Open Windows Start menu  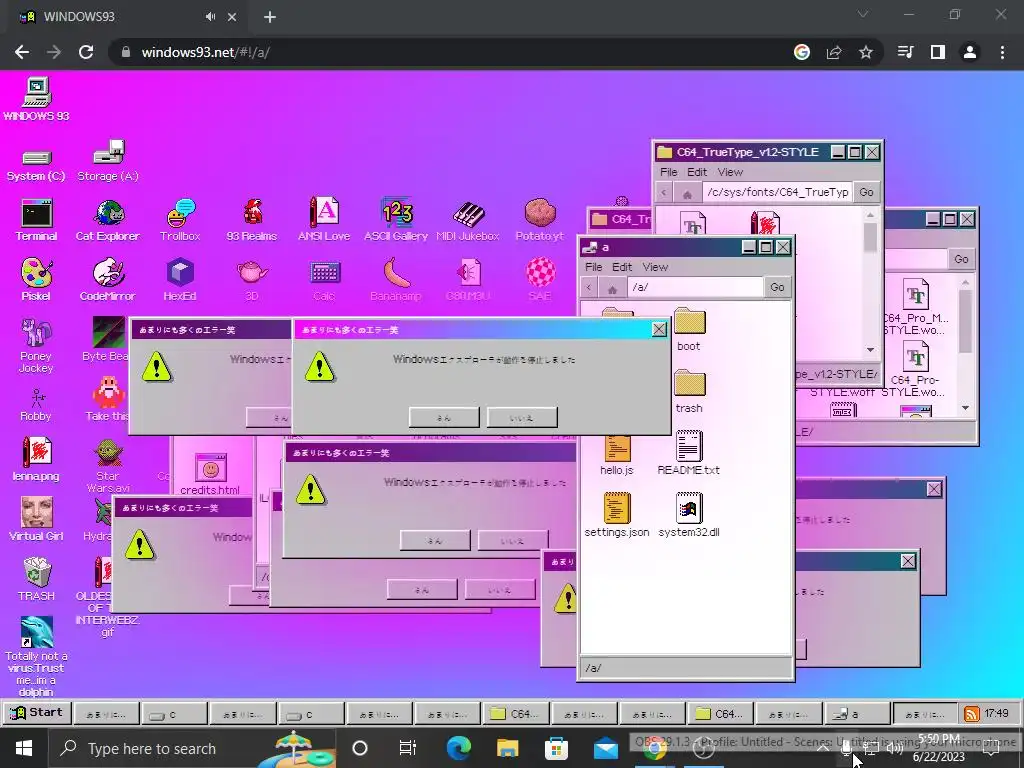pyautogui.click(x=24, y=748)
